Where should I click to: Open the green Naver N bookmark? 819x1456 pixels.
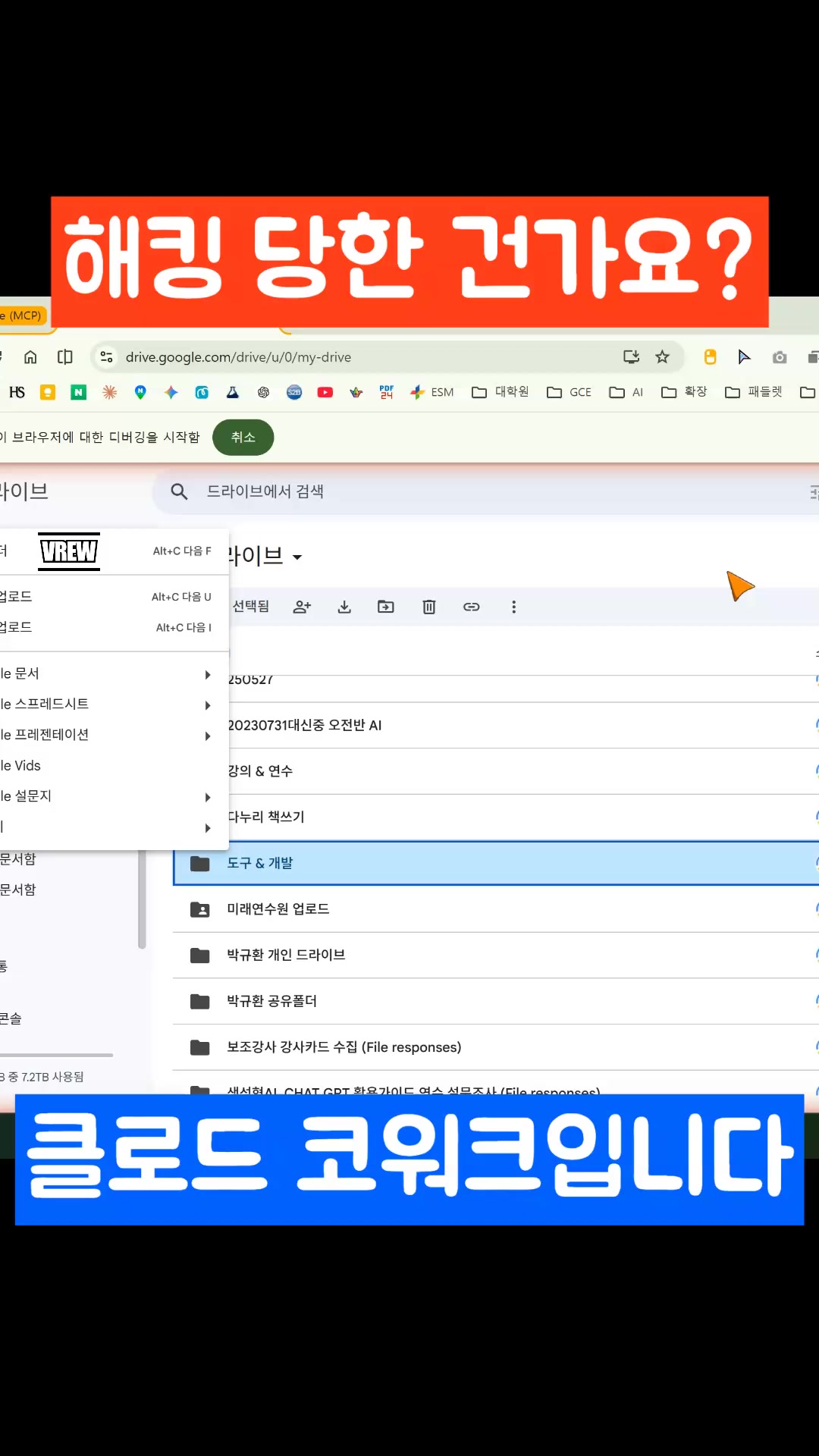pyautogui.click(x=78, y=392)
